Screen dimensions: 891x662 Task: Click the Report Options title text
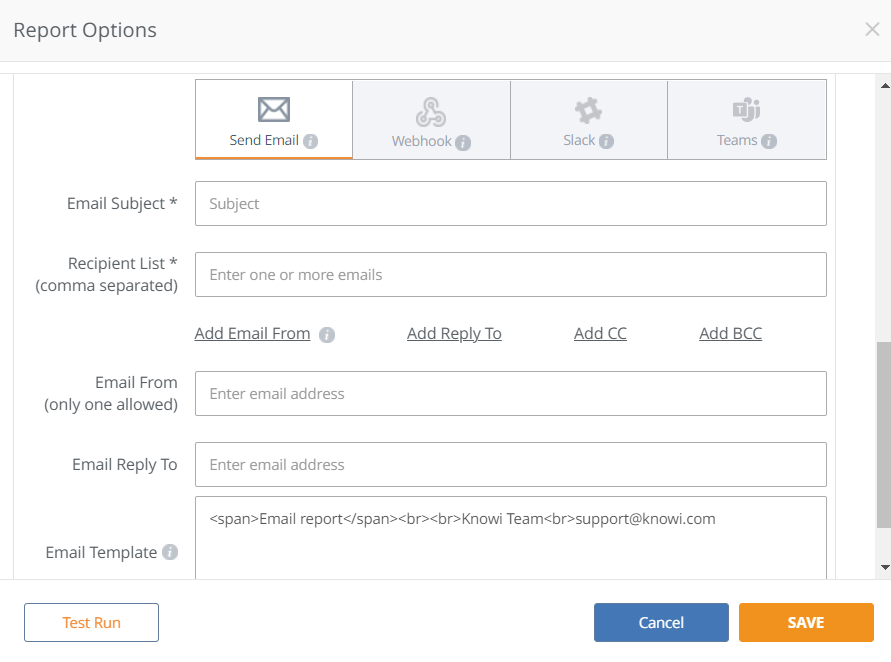click(85, 30)
